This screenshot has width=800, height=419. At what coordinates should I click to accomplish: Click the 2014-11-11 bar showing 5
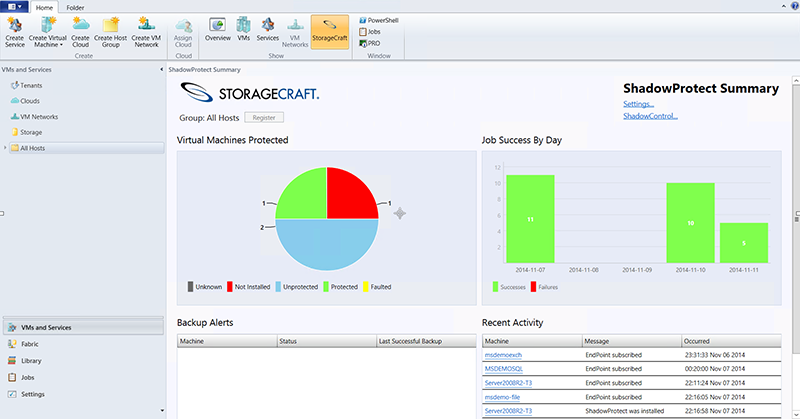(x=744, y=243)
